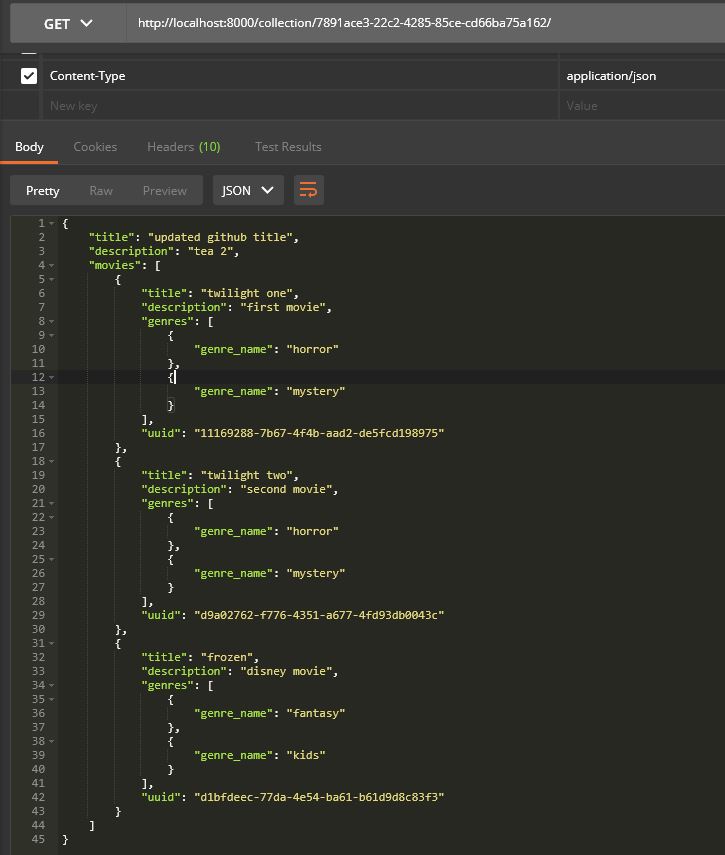Image resolution: width=725 pixels, height=855 pixels.
Task: Collapse the genre object at line 12
Action: tap(51, 377)
